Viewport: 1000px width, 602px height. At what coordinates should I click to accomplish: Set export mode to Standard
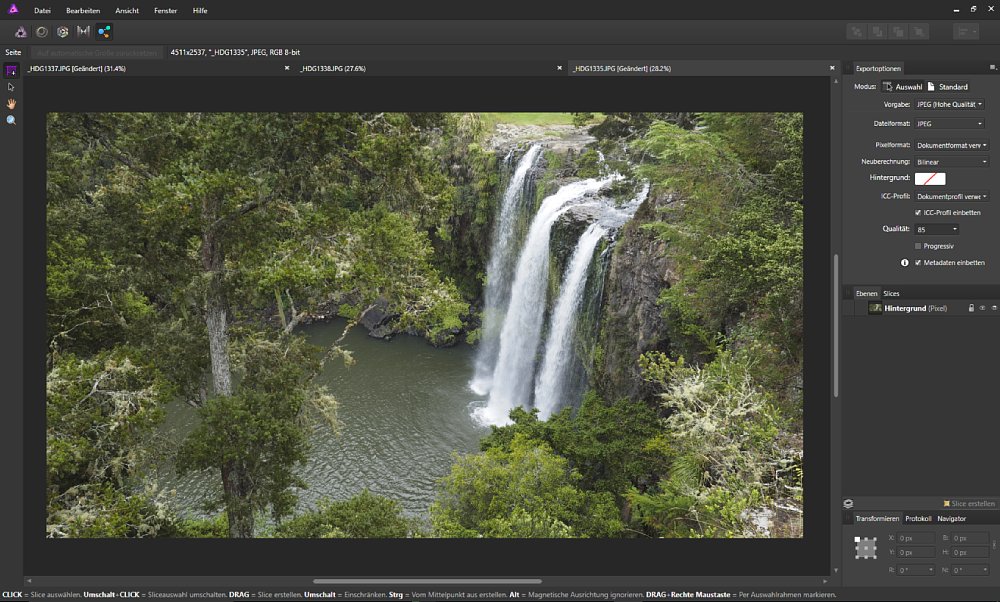tap(947, 87)
